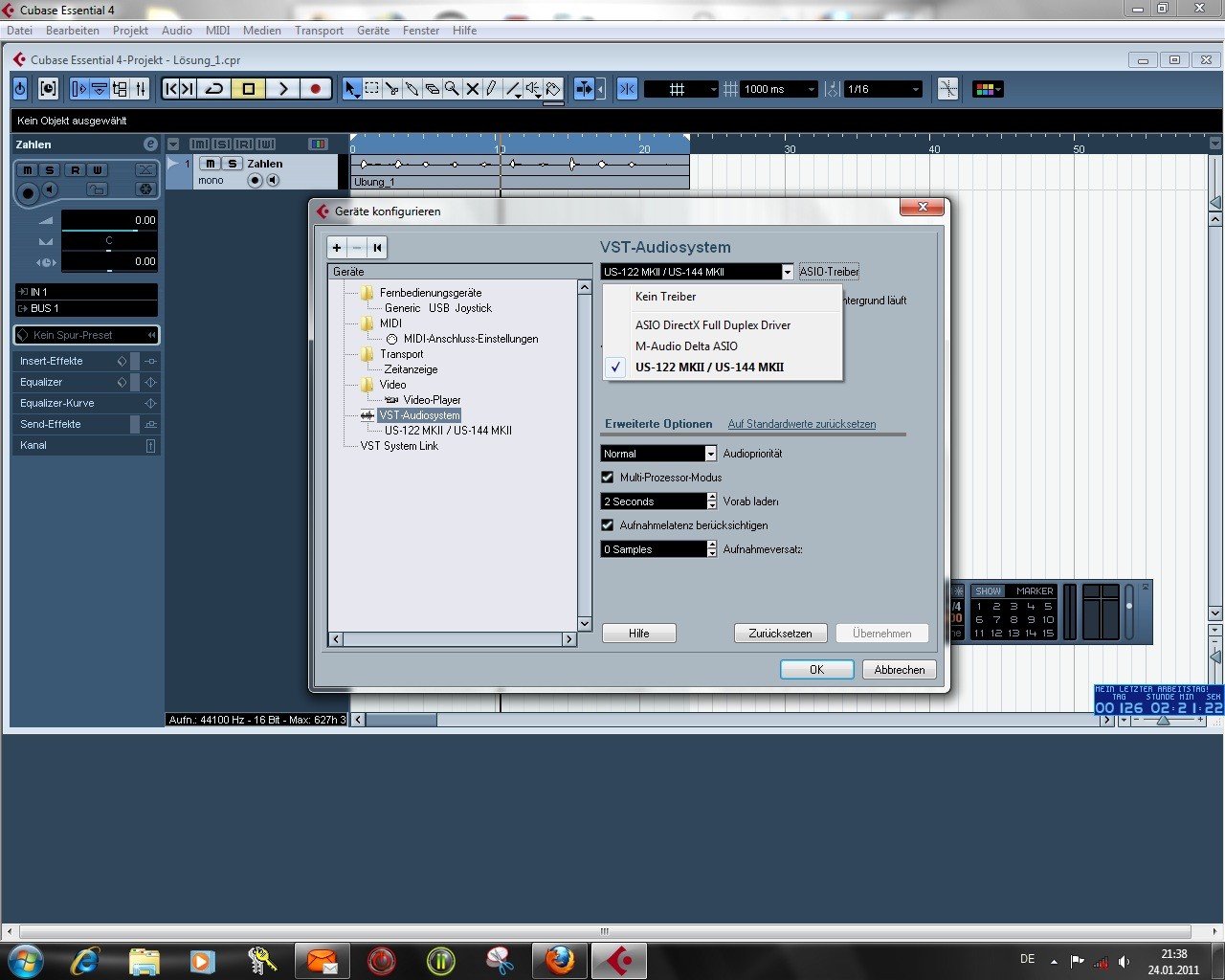Select the eraser tool in toolbar
The width and height of the screenshot is (1225, 980).
[432, 89]
